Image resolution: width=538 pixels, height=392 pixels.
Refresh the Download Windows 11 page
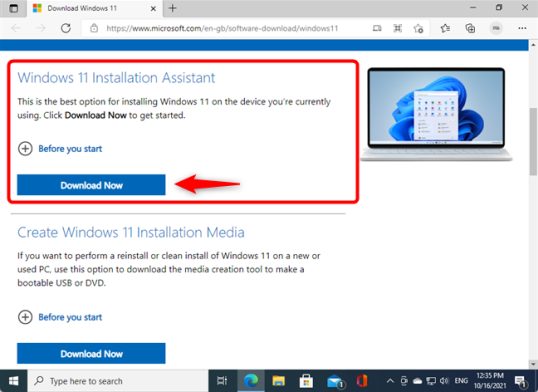tap(66, 28)
